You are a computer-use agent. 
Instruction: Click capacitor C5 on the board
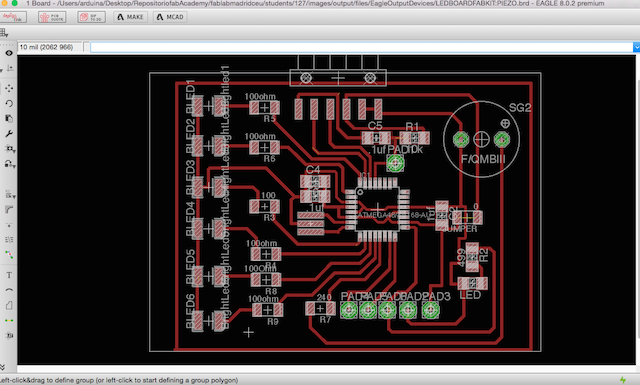376,138
